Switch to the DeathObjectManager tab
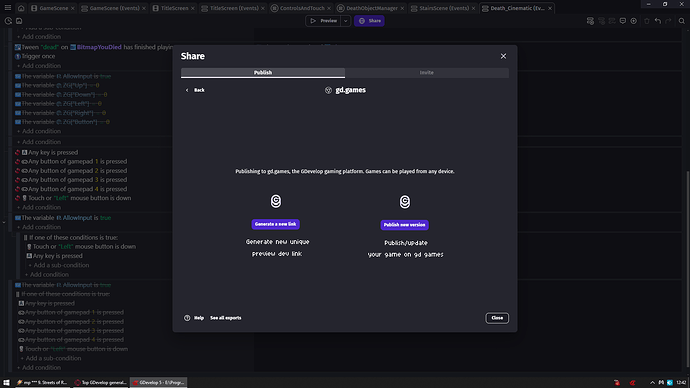690x388 pixels. pos(371,8)
